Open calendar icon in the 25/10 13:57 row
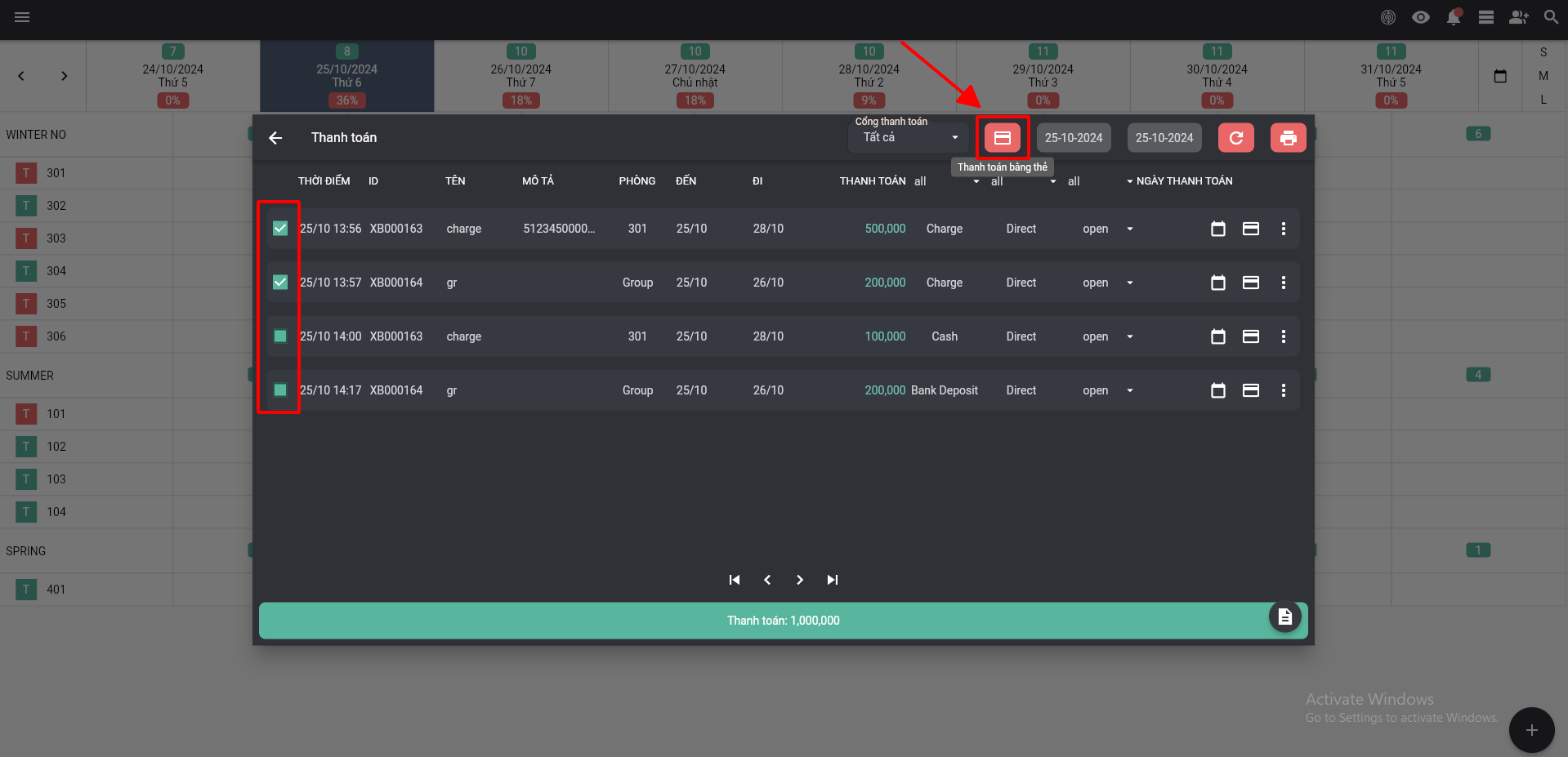This screenshot has width=1568, height=757. (x=1218, y=283)
